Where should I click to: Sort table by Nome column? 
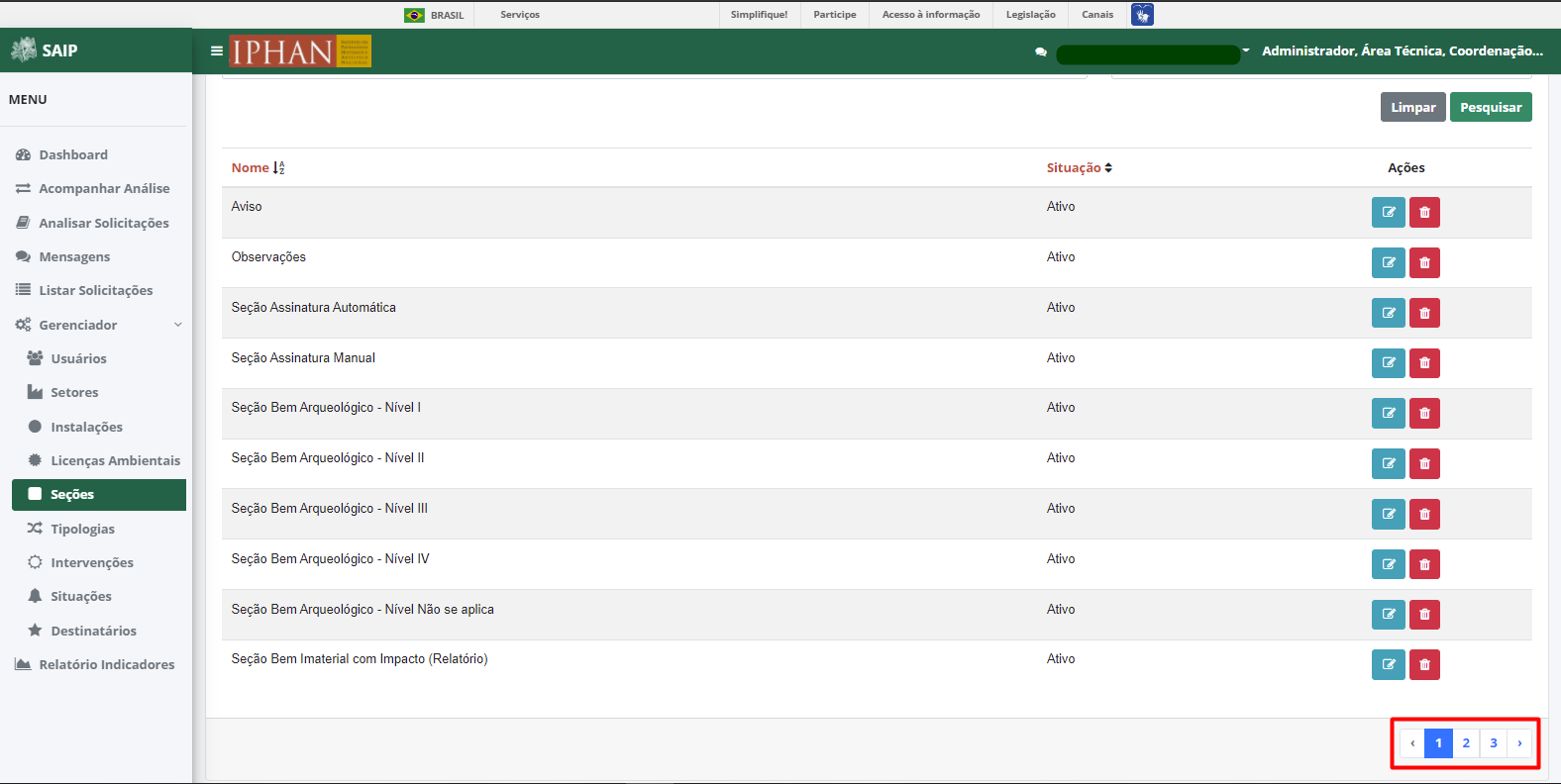pyautogui.click(x=258, y=167)
